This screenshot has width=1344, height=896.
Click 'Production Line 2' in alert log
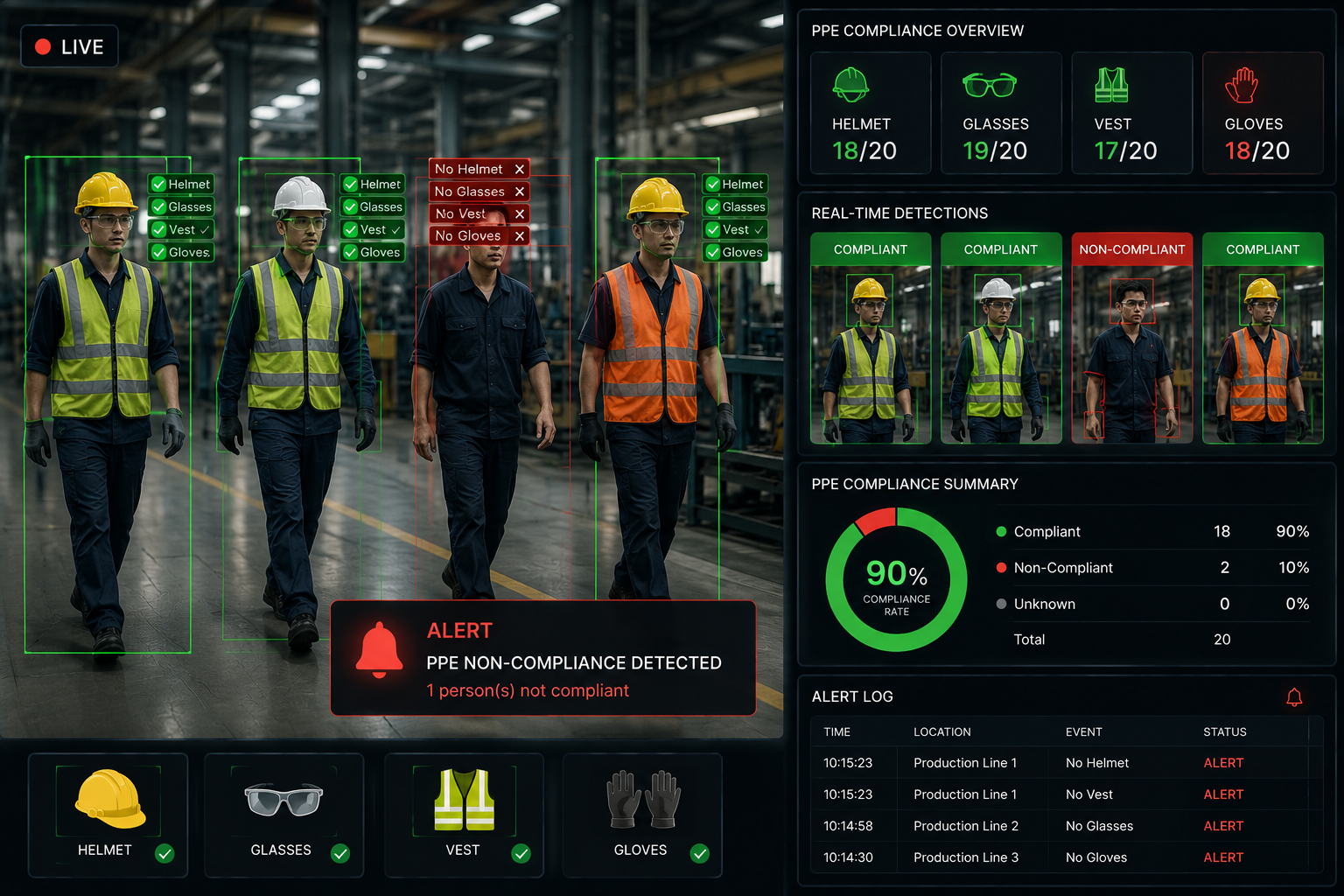pyautogui.click(x=966, y=826)
